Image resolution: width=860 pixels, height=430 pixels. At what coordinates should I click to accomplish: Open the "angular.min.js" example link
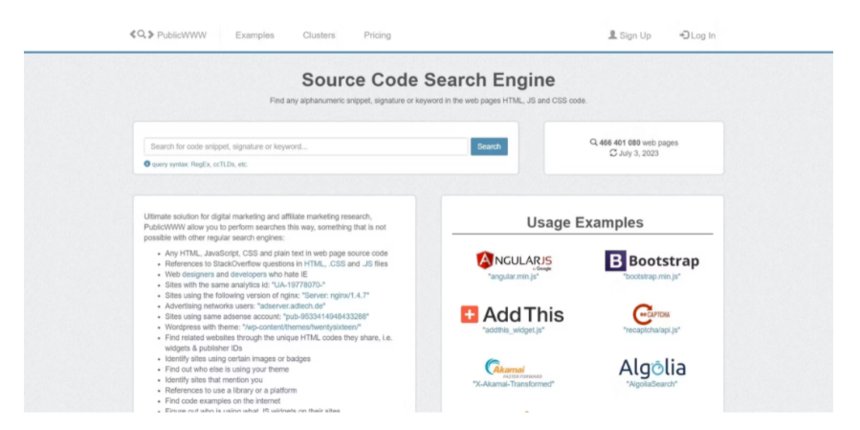pos(513,277)
